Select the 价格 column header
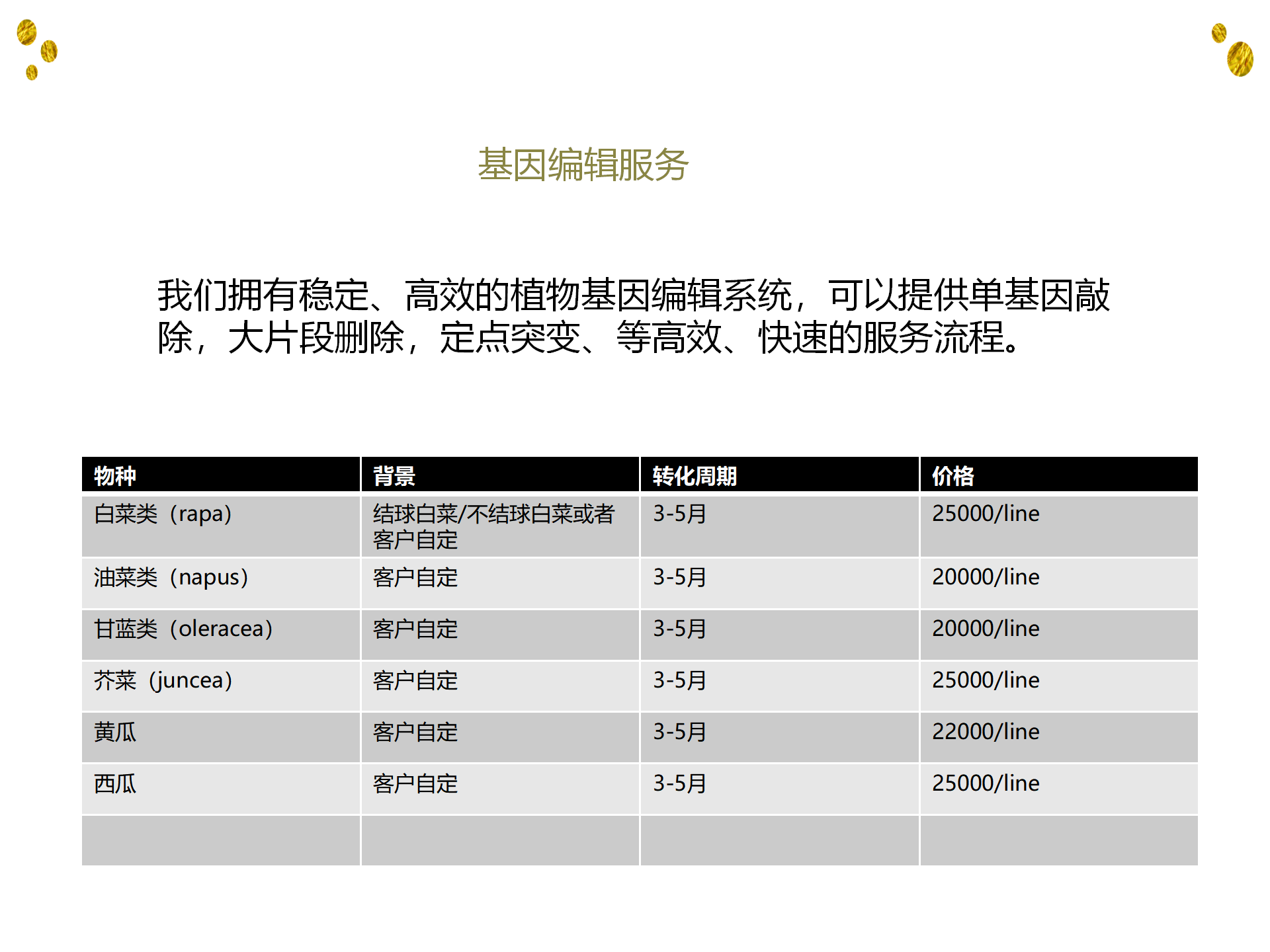The height and width of the screenshot is (952, 1270). [1059, 475]
